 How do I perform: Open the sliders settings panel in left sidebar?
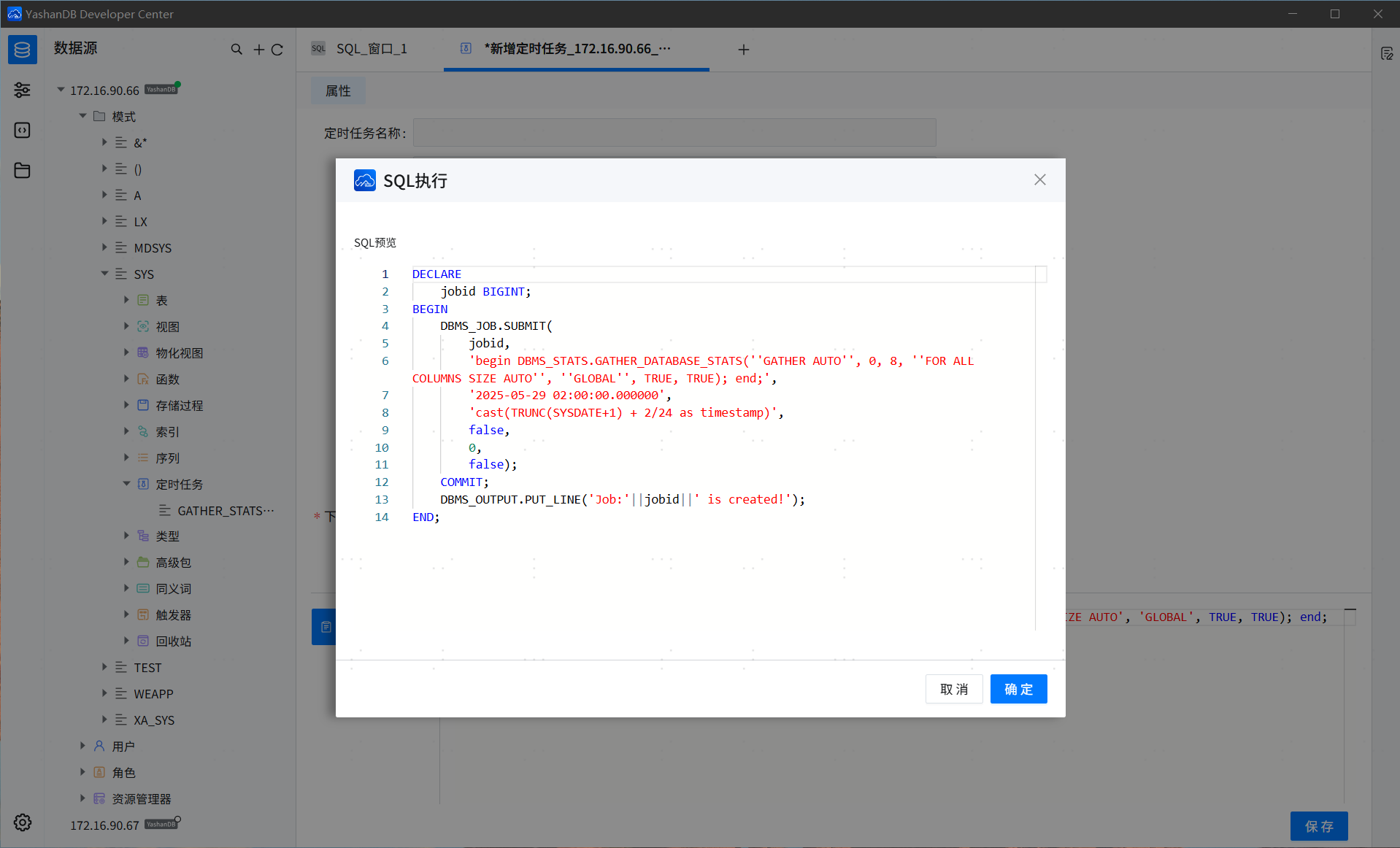tap(22, 90)
